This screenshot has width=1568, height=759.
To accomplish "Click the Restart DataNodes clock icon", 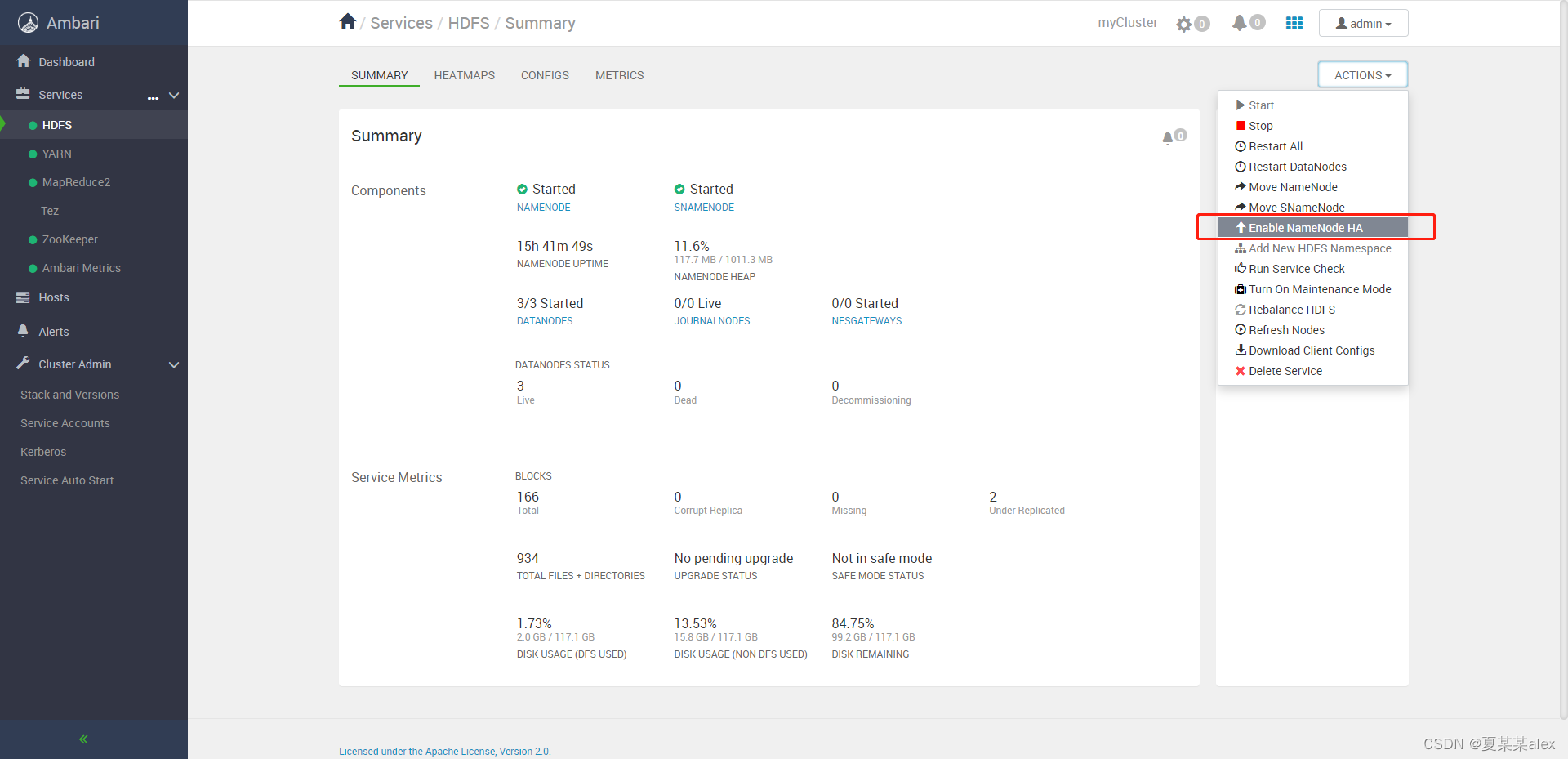I will pos(1241,167).
